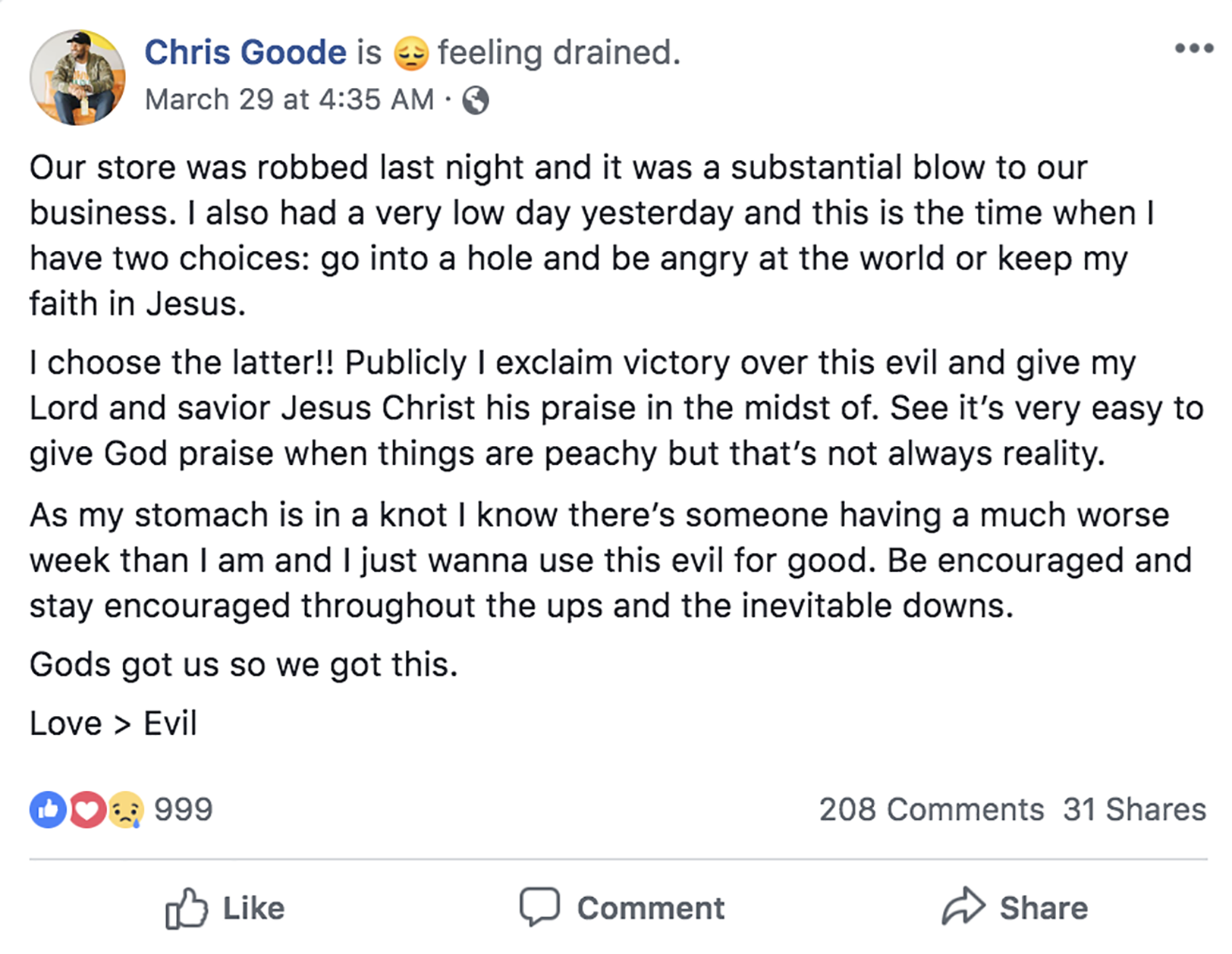
Task: Click the Chris Goode name link
Action: 245,53
